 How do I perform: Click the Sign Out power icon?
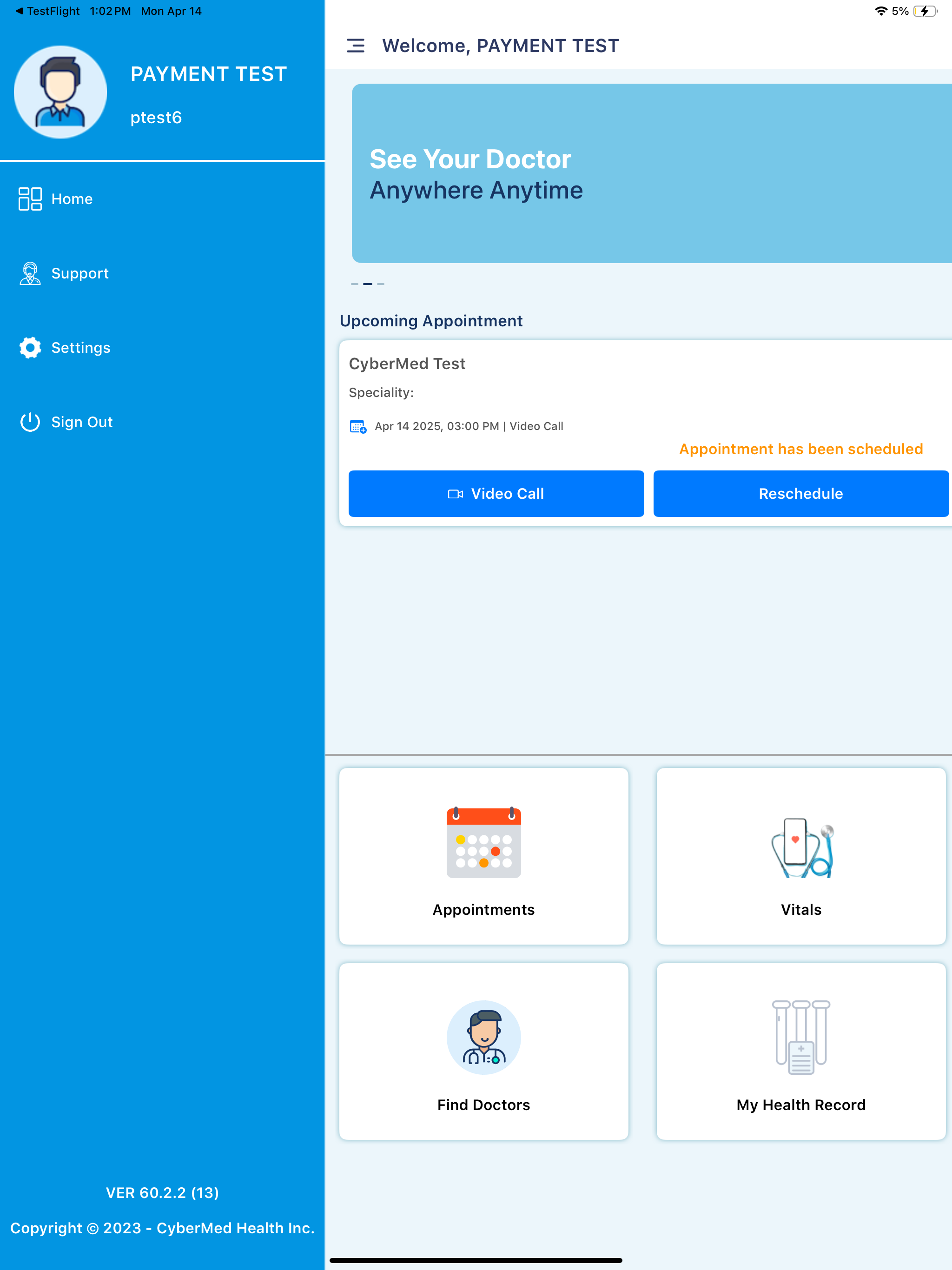[x=30, y=422]
